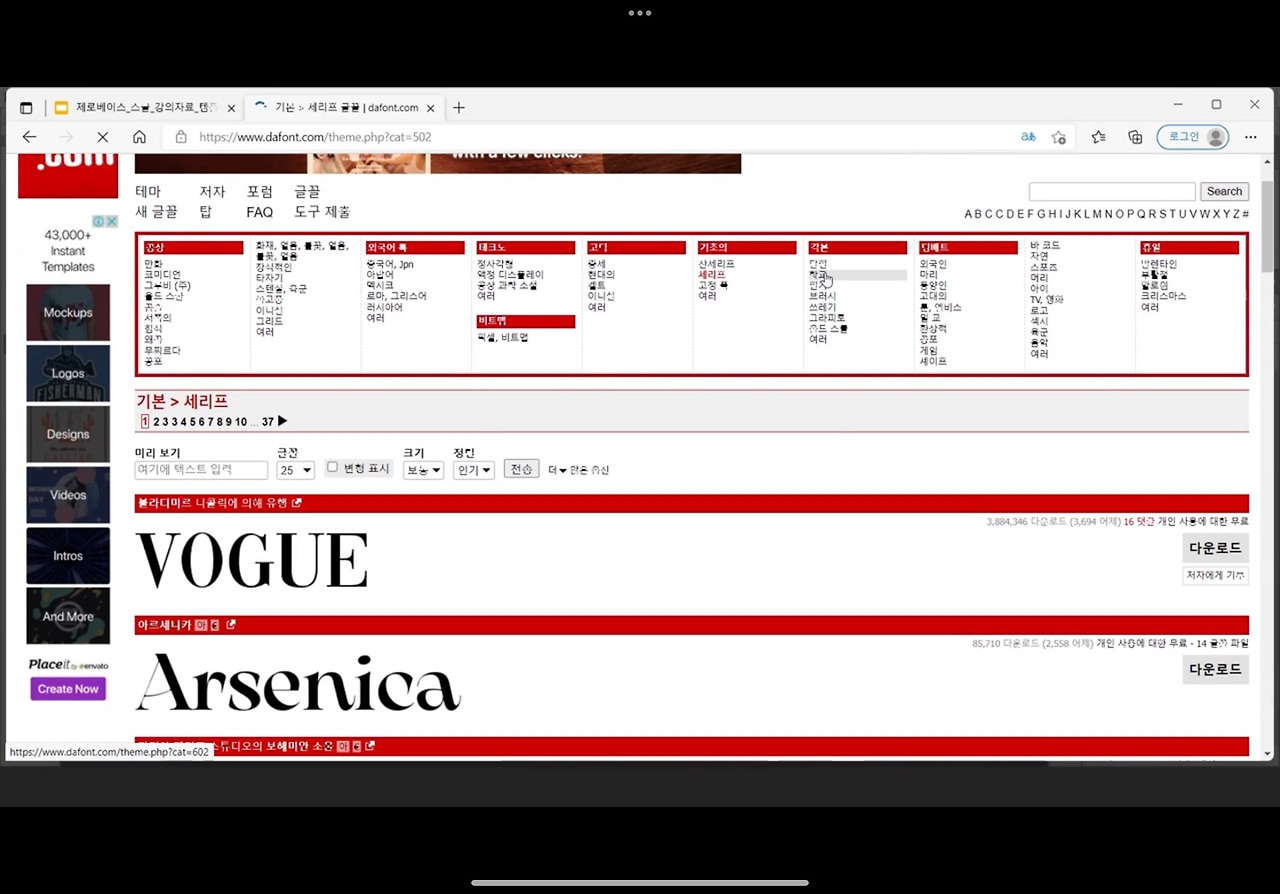Jump to page 37 of results

[268, 422]
